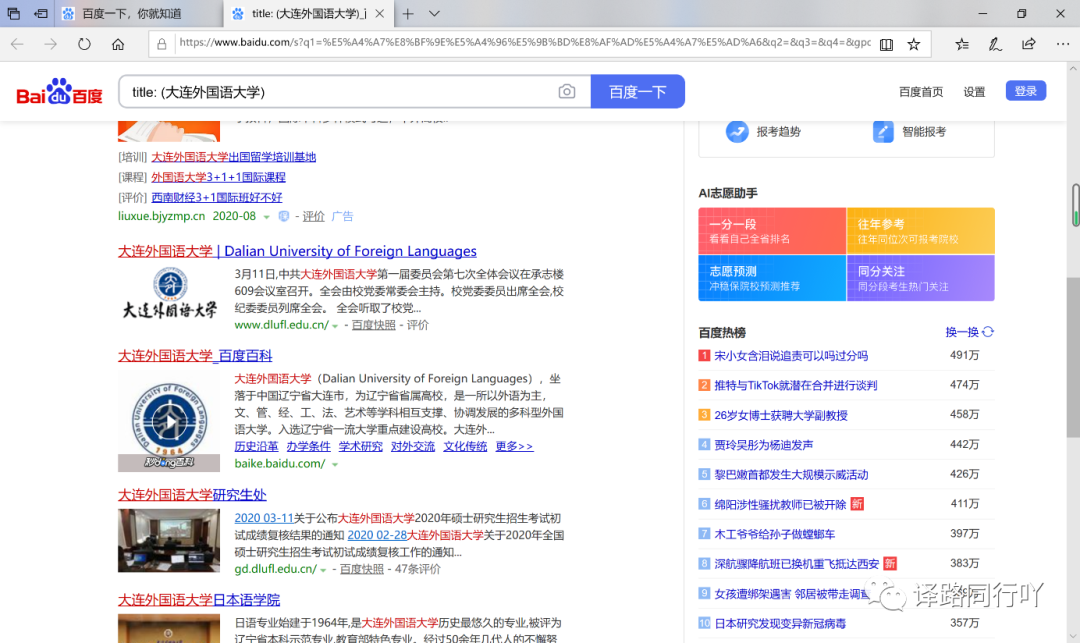Image resolution: width=1080 pixels, height=643 pixels.
Task: Open 外国语大学3+1+1国际课程 link
Action: pos(218,177)
